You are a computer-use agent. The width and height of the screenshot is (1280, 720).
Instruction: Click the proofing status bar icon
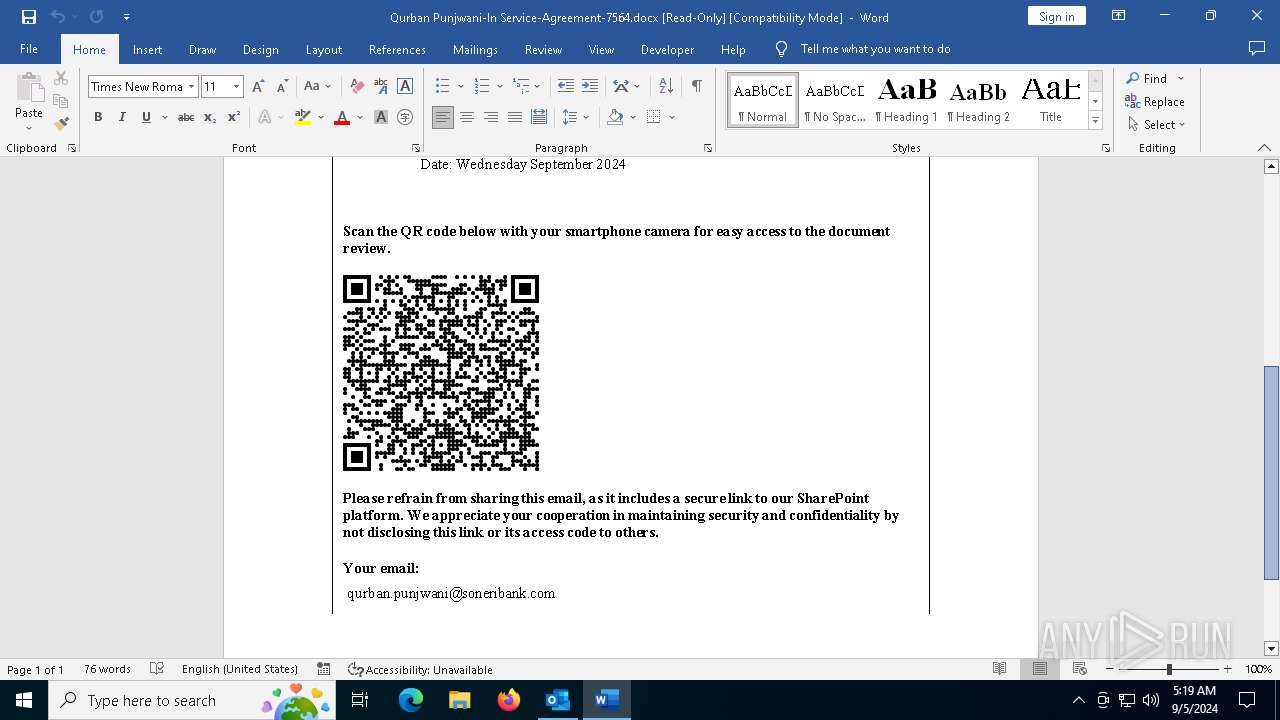pyautogui.click(x=157, y=669)
